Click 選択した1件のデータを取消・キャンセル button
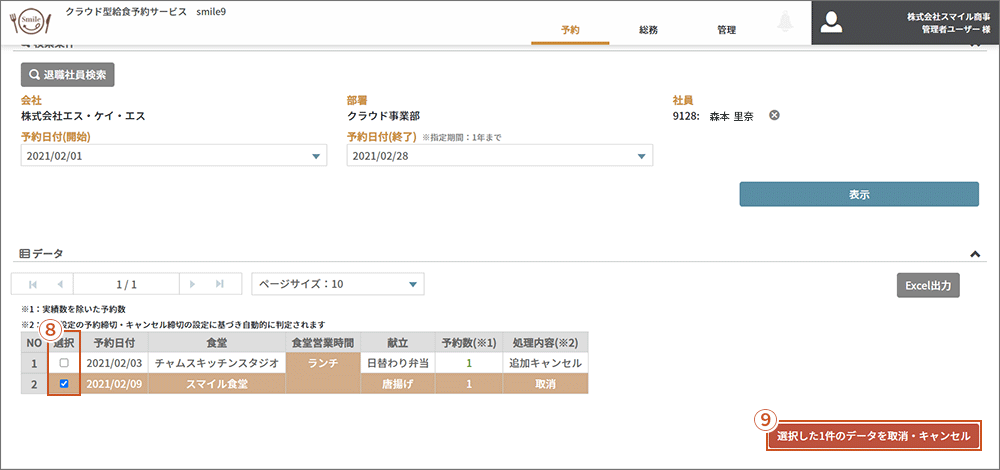This screenshot has height=470, width=1000. [x=874, y=436]
